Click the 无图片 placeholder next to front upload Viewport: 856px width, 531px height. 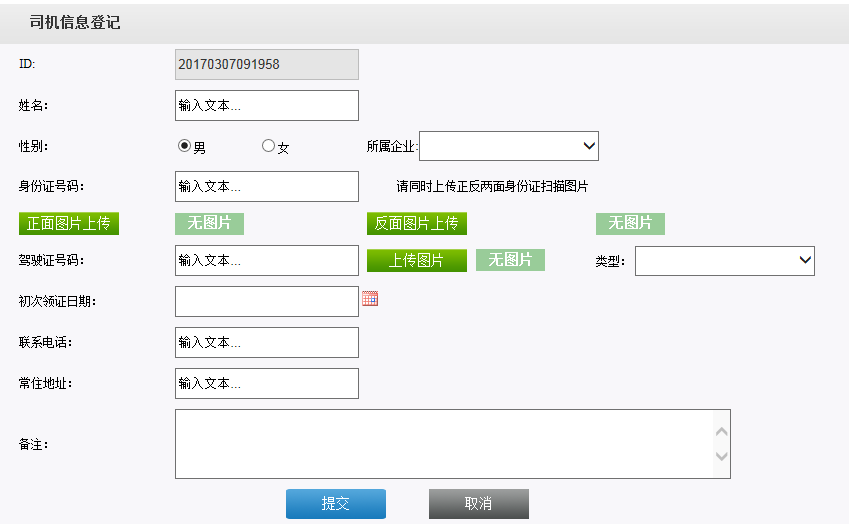point(209,224)
